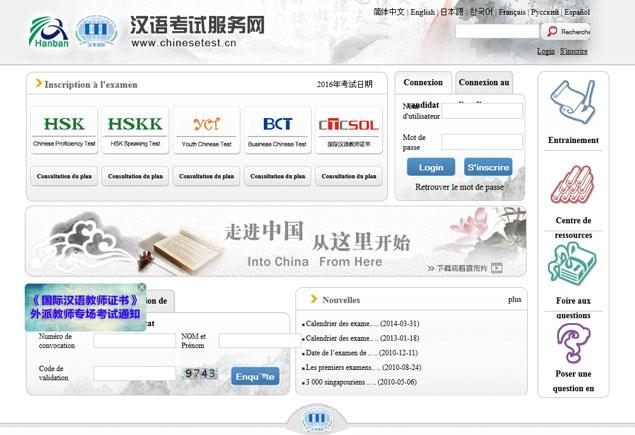Click the blue S'inscrire button
This screenshot has height=435, width=635.
[x=488, y=167]
